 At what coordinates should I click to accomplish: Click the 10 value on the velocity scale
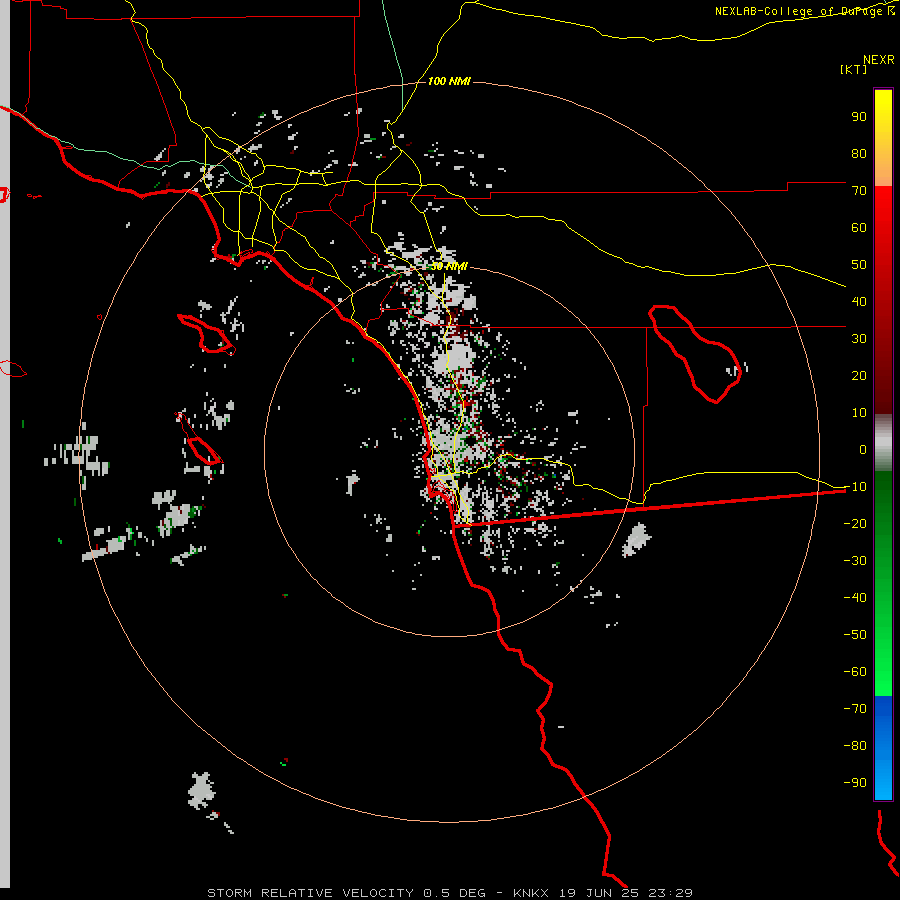click(859, 413)
